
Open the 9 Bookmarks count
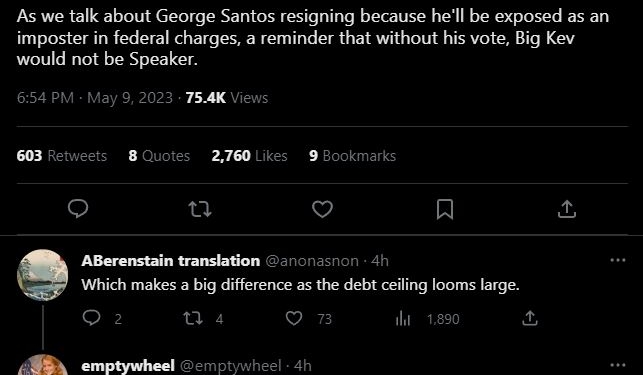353,156
